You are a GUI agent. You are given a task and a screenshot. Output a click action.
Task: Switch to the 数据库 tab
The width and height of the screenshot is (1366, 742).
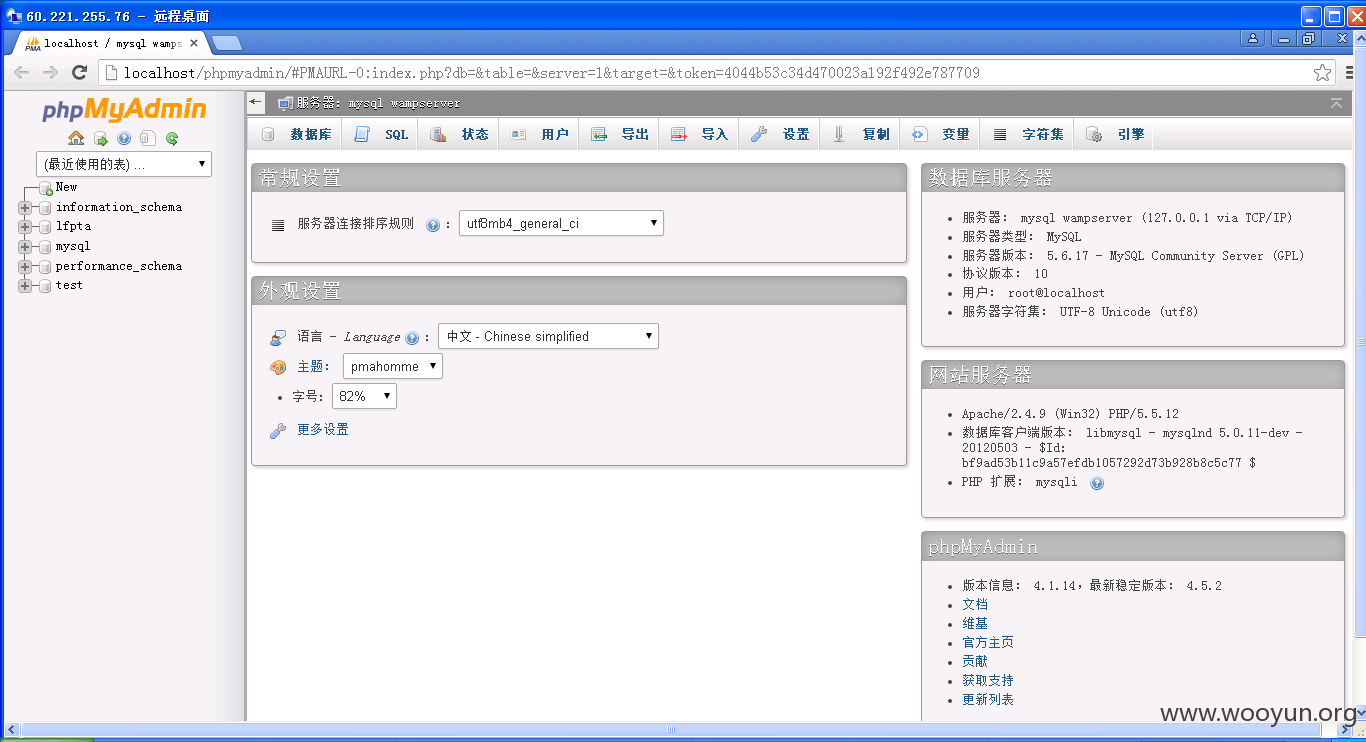pyautogui.click(x=296, y=134)
